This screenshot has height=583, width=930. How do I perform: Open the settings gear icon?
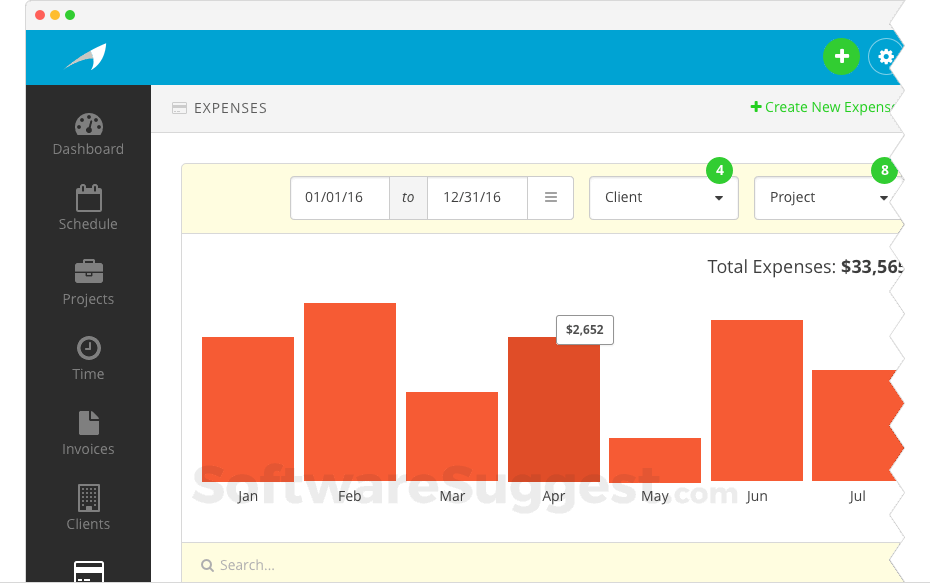(x=886, y=57)
